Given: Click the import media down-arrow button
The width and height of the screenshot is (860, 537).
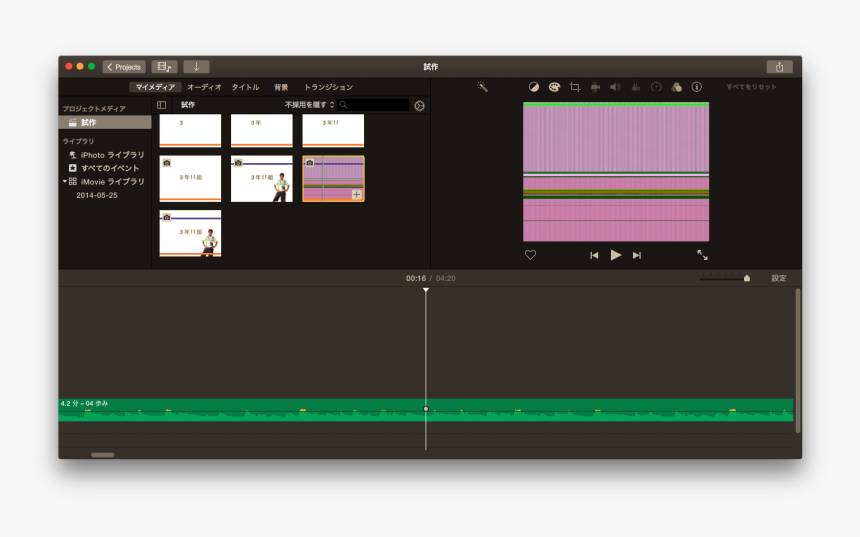Looking at the screenshot, I should (x=196, y=66).
